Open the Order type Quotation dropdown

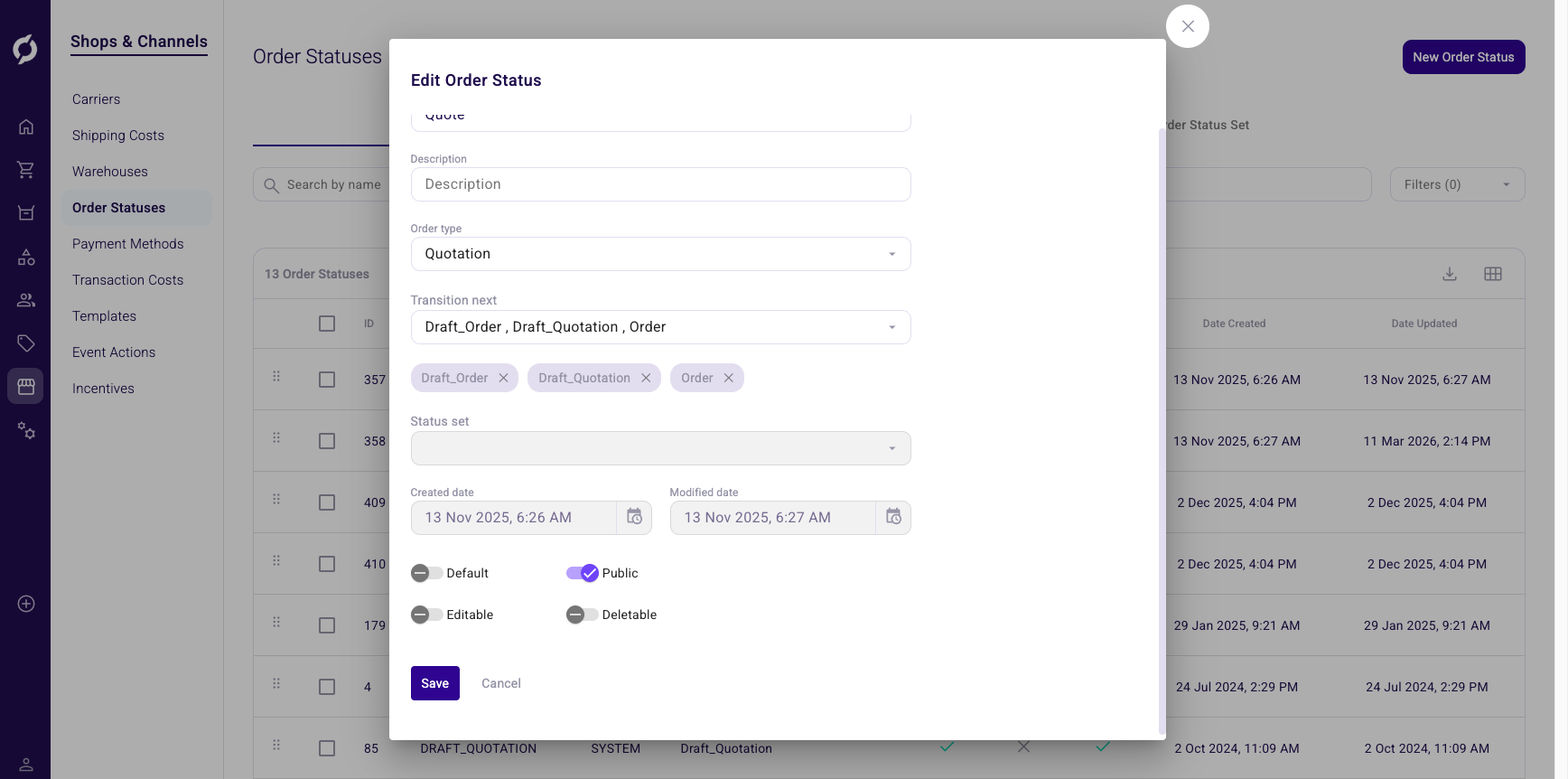(x=660, y=254)
